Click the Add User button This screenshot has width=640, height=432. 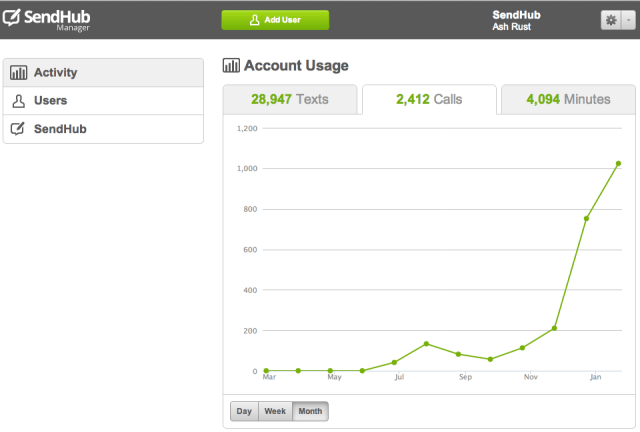275,20
